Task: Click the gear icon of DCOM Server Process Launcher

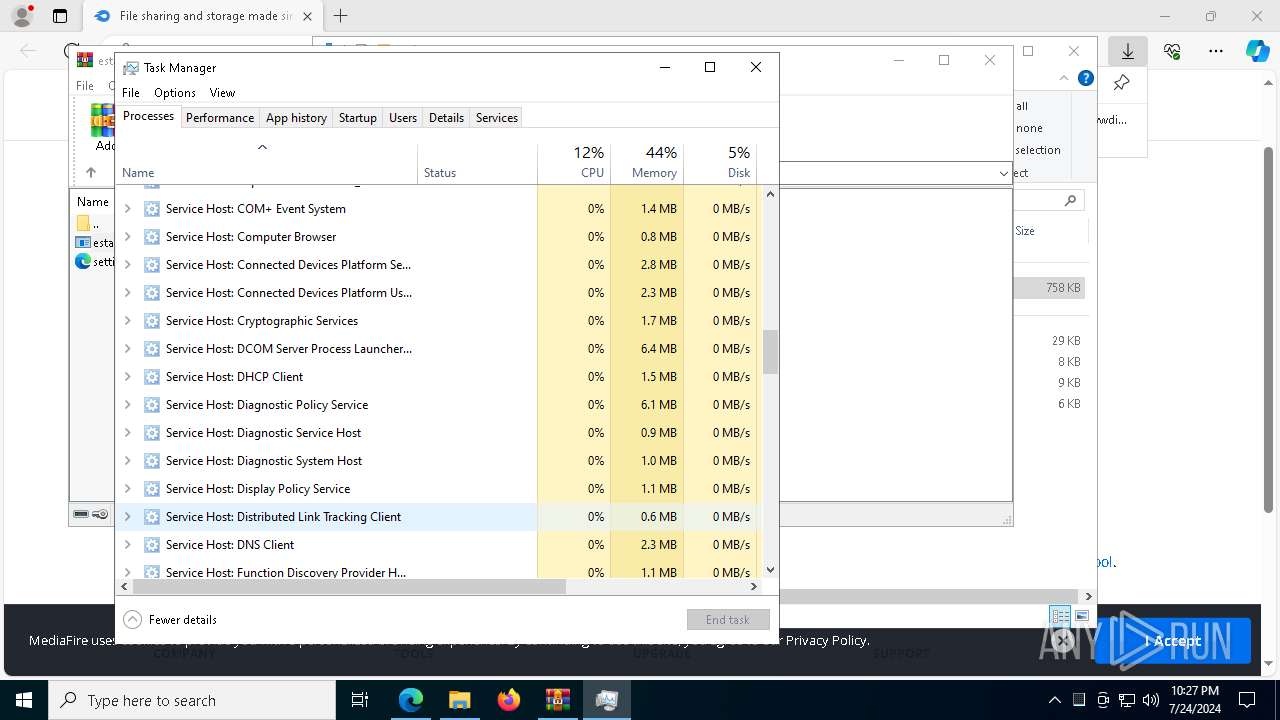Action: pyautogui.click(x=152, y=349)
